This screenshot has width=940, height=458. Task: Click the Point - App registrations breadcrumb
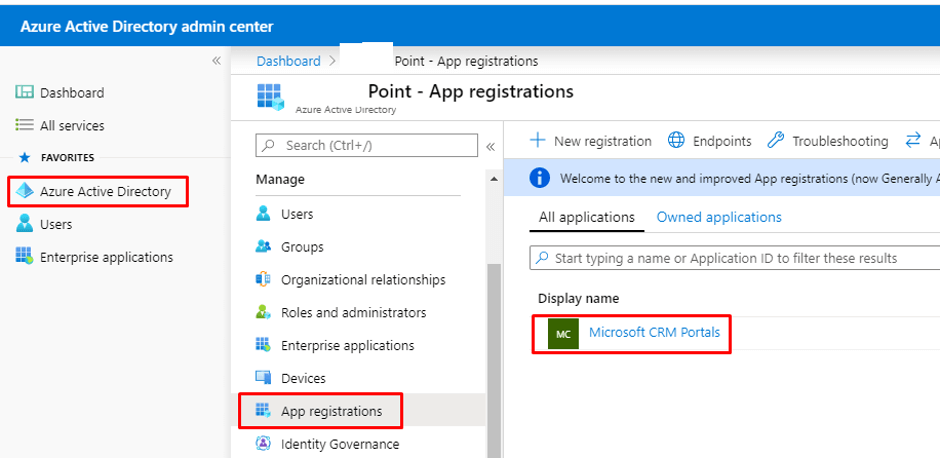coord(466,61)
